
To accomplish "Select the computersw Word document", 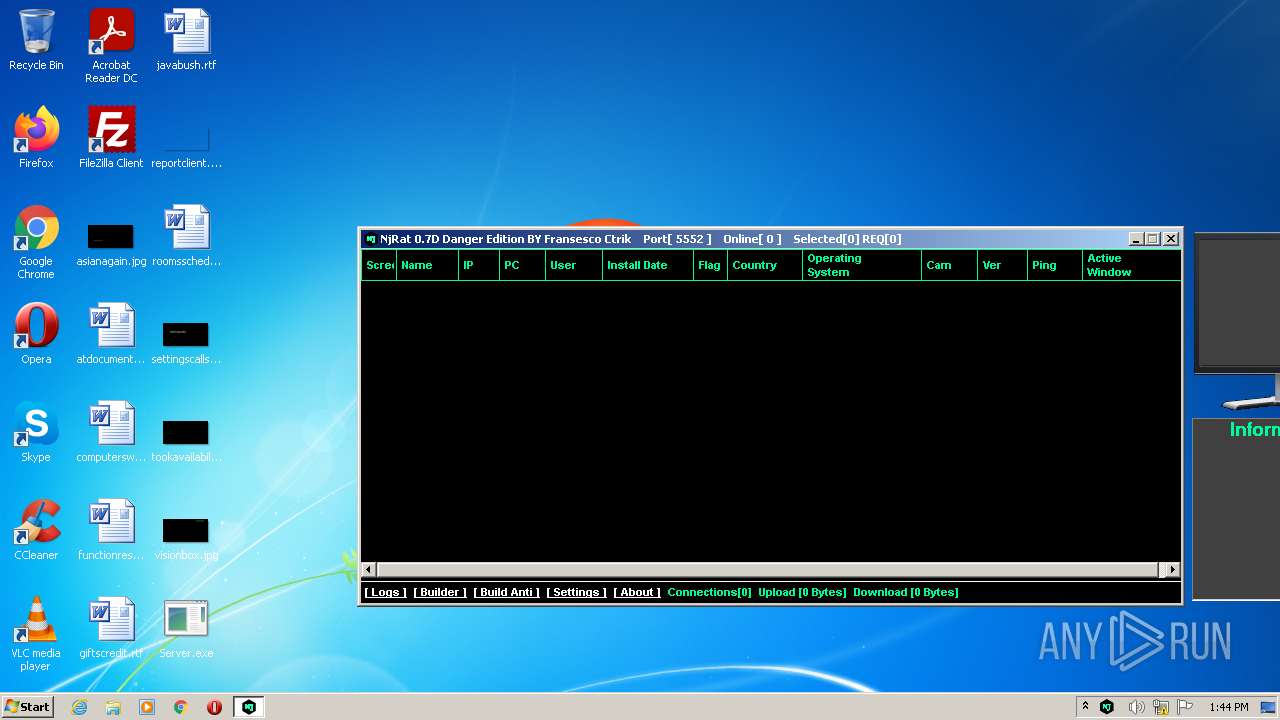I will coord(111,432).
